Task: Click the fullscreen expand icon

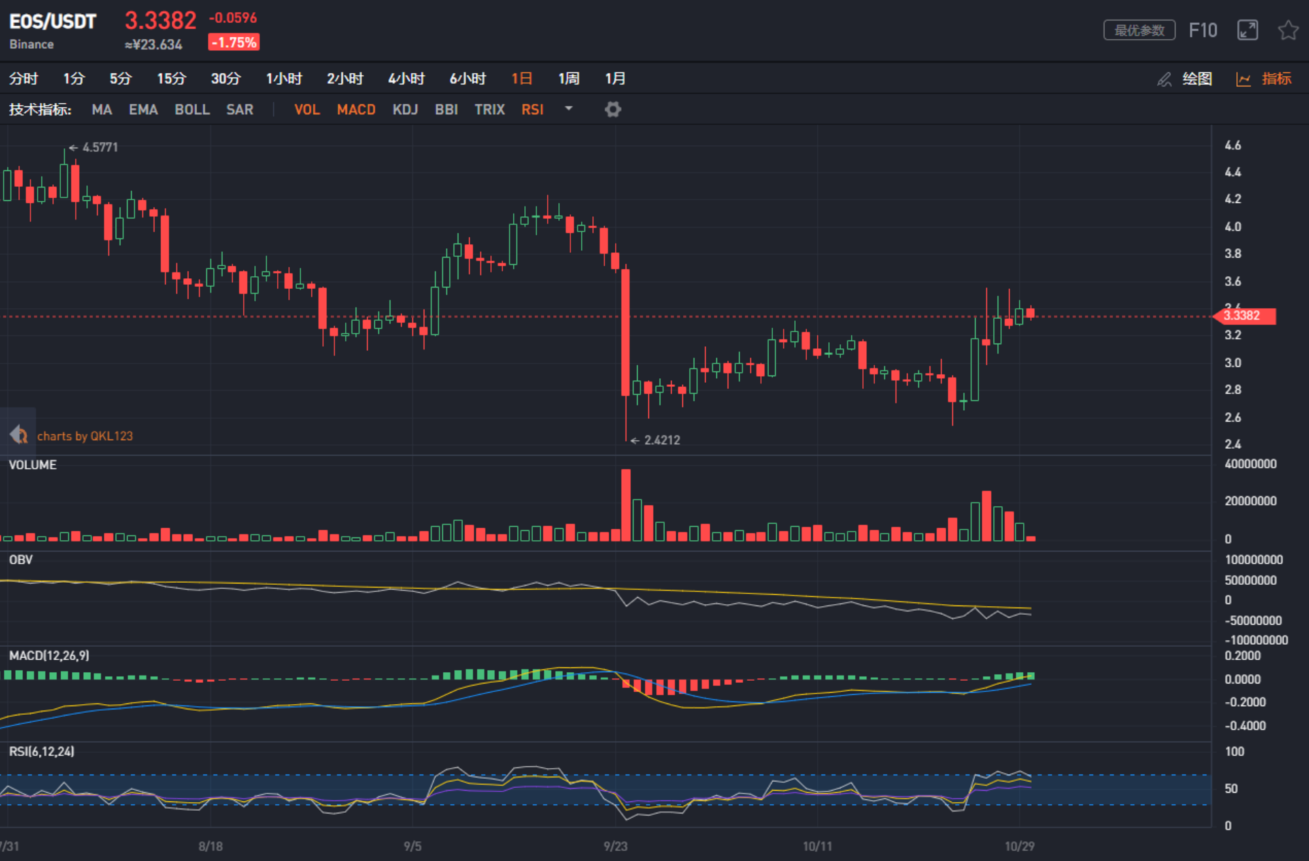Action: (1247, 30)
